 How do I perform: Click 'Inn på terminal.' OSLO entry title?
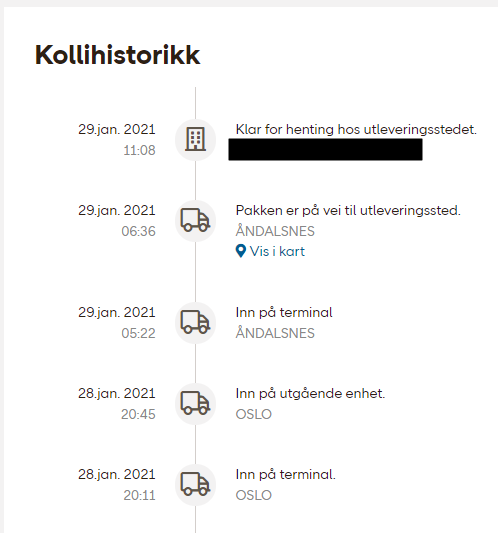point(286,475)
